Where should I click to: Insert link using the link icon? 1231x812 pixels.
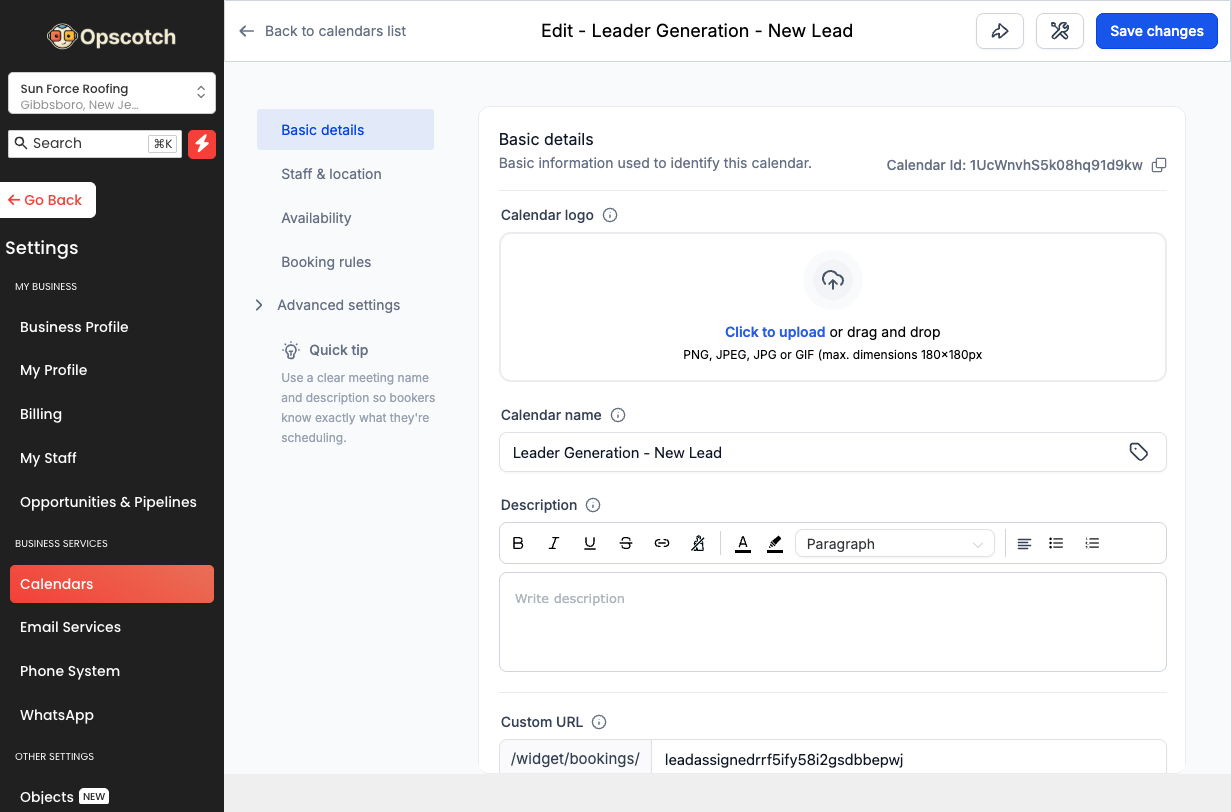[x=662, y=543]
